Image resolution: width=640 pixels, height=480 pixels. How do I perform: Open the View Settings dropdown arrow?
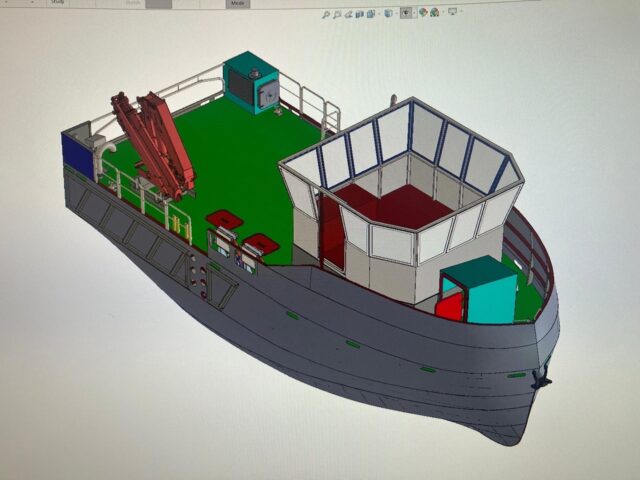coord(461,12)
